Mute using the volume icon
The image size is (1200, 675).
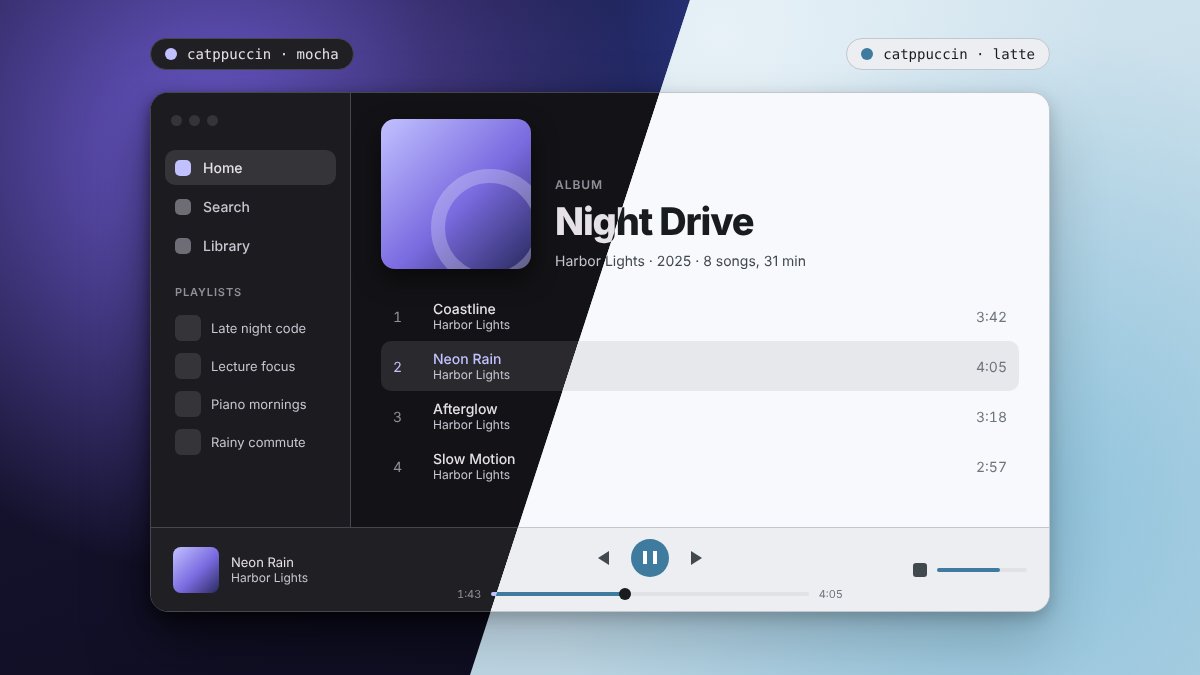coord(920,570)
